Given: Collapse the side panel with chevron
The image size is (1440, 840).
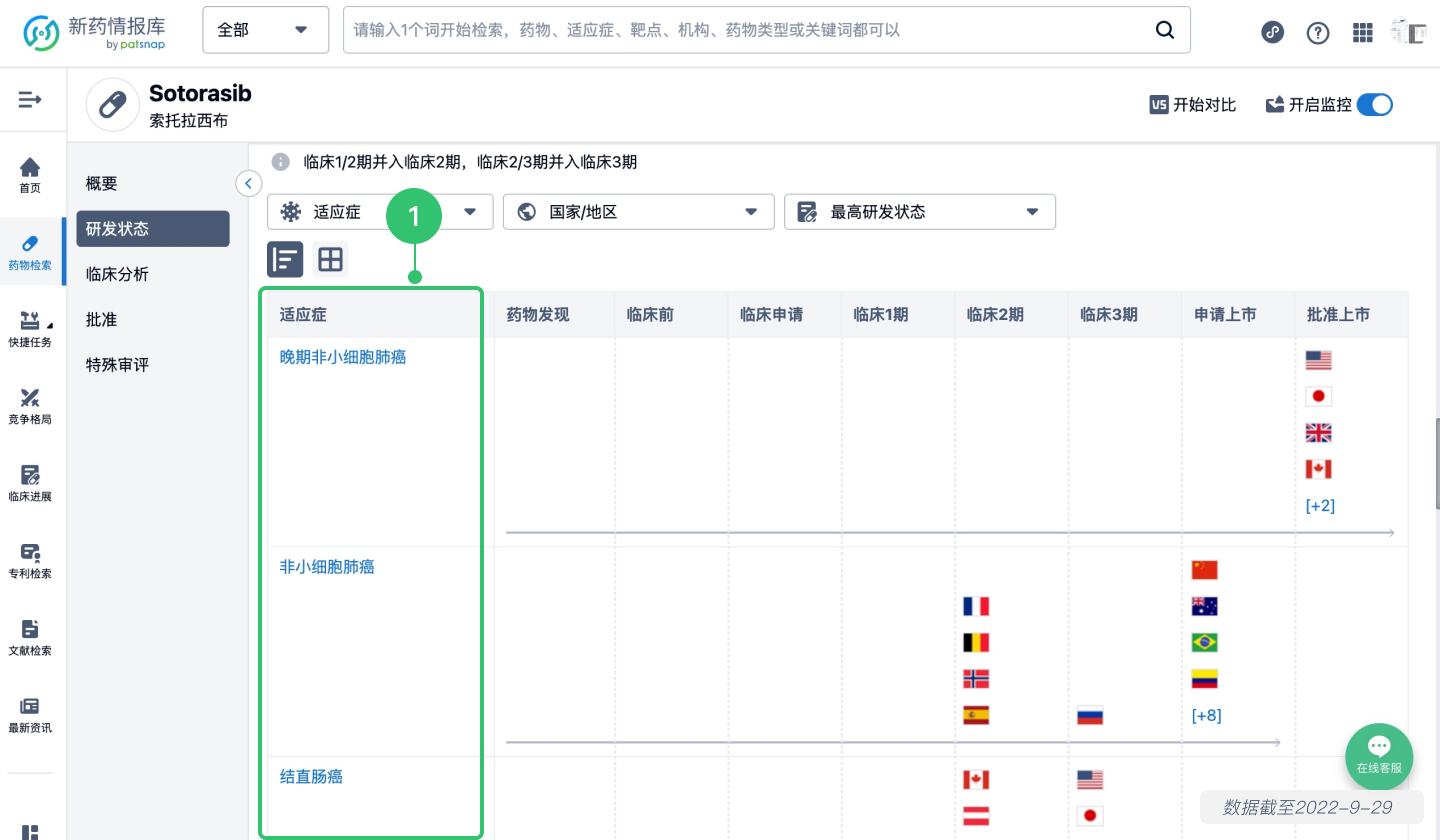Looking at the screenshot, I should (x=248, y=183).
